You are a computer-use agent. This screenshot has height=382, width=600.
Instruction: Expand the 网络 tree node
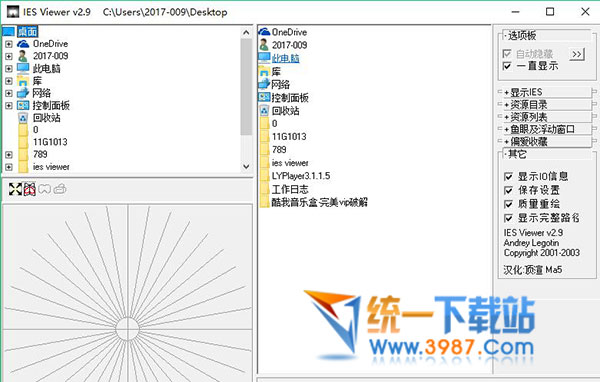click(x=8, y=93)
